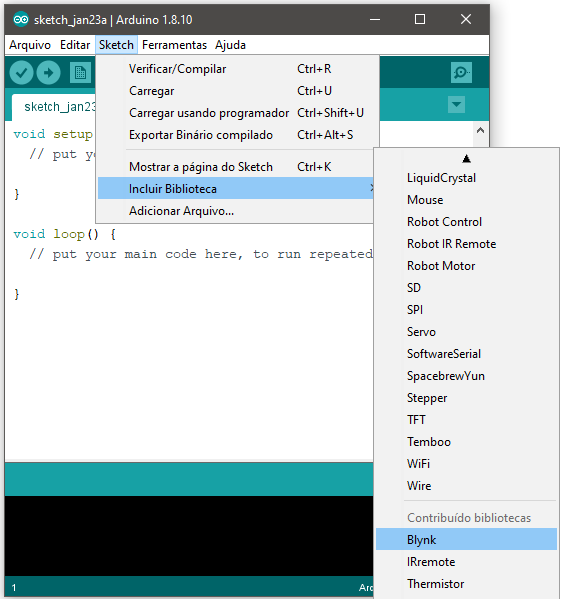Choose Adicionar Arquivo... entry
The image size is (564, 599).
[235, 211]
